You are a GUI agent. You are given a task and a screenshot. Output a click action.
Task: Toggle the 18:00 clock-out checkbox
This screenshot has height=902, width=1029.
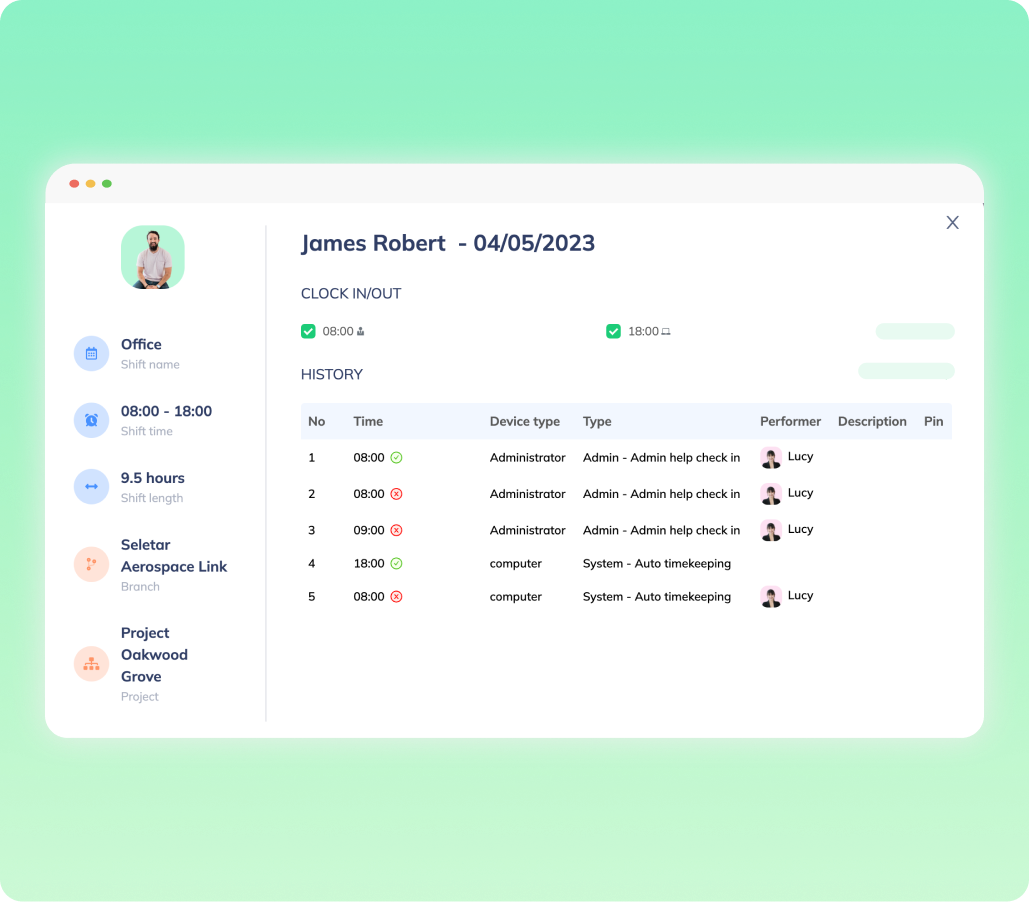pos(613,331)
